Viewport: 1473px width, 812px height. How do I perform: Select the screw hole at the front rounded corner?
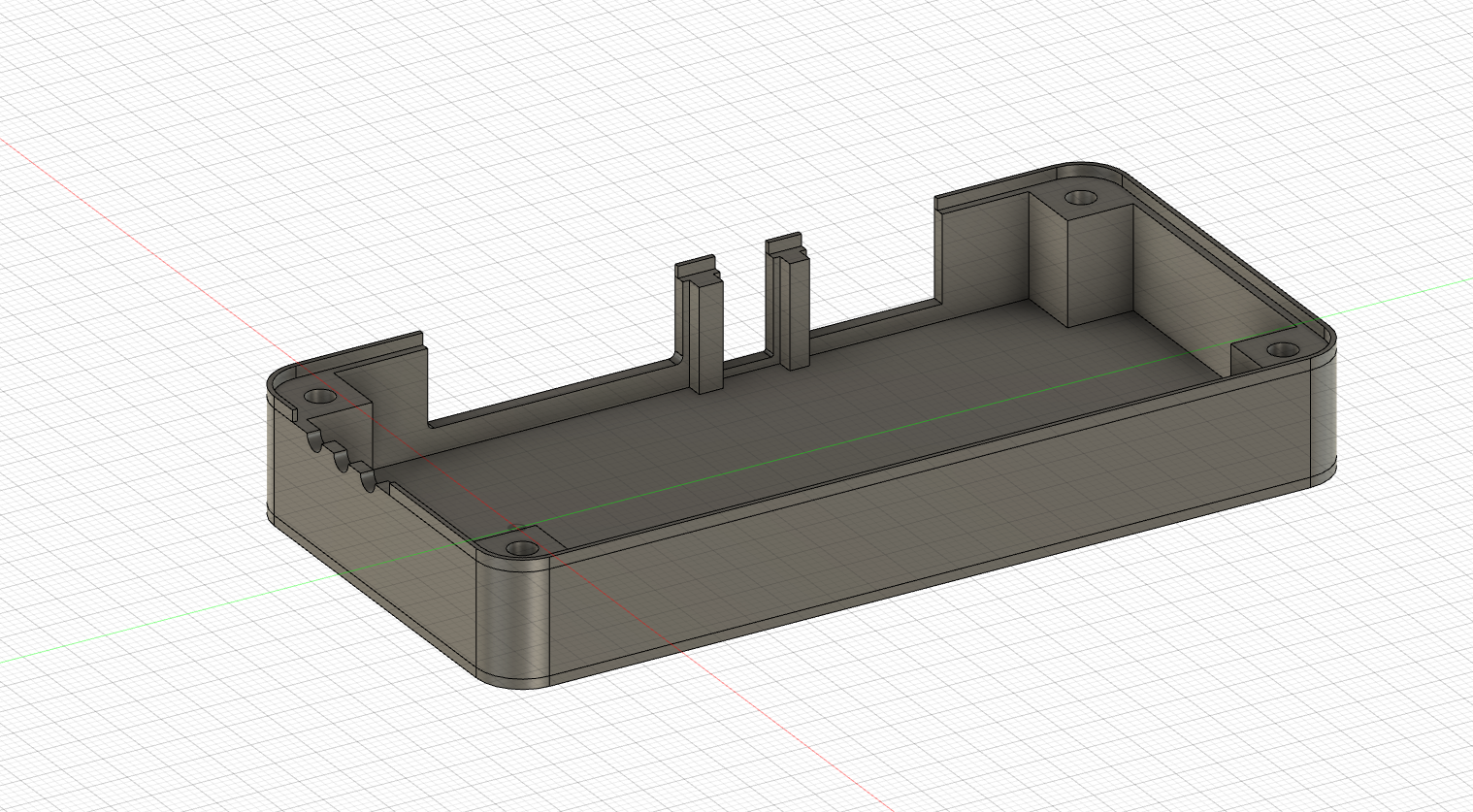click(523, 549)
